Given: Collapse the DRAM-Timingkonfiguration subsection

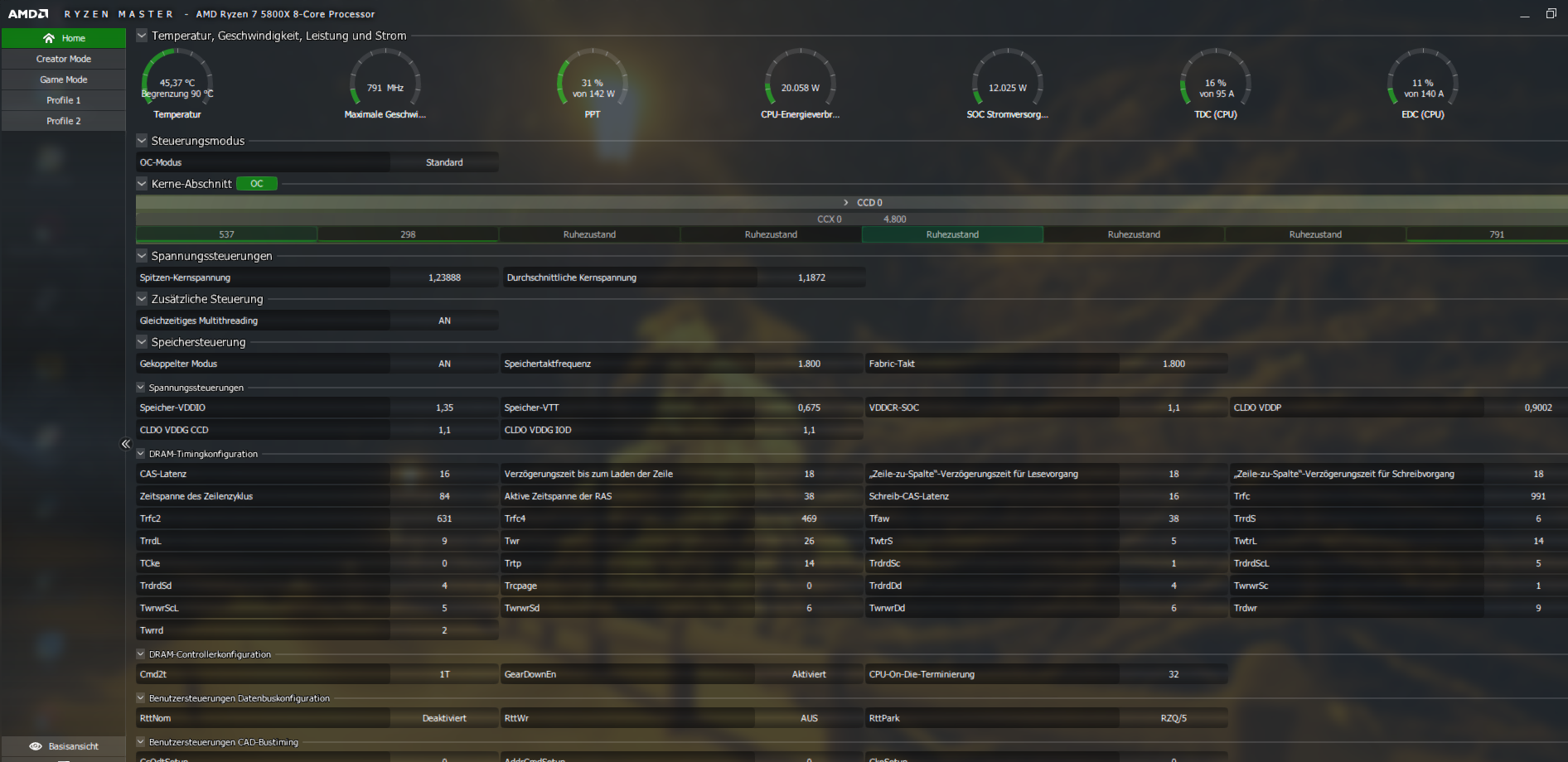Looking at the screenshot, I should point(141,454).
